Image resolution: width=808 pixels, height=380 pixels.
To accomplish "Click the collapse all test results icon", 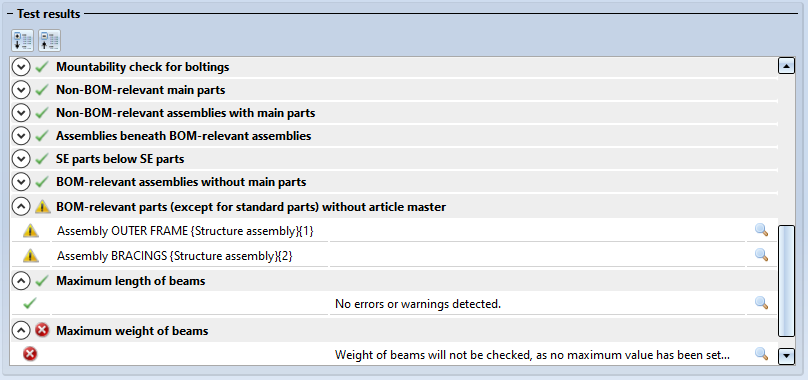I will pos(49,41).
